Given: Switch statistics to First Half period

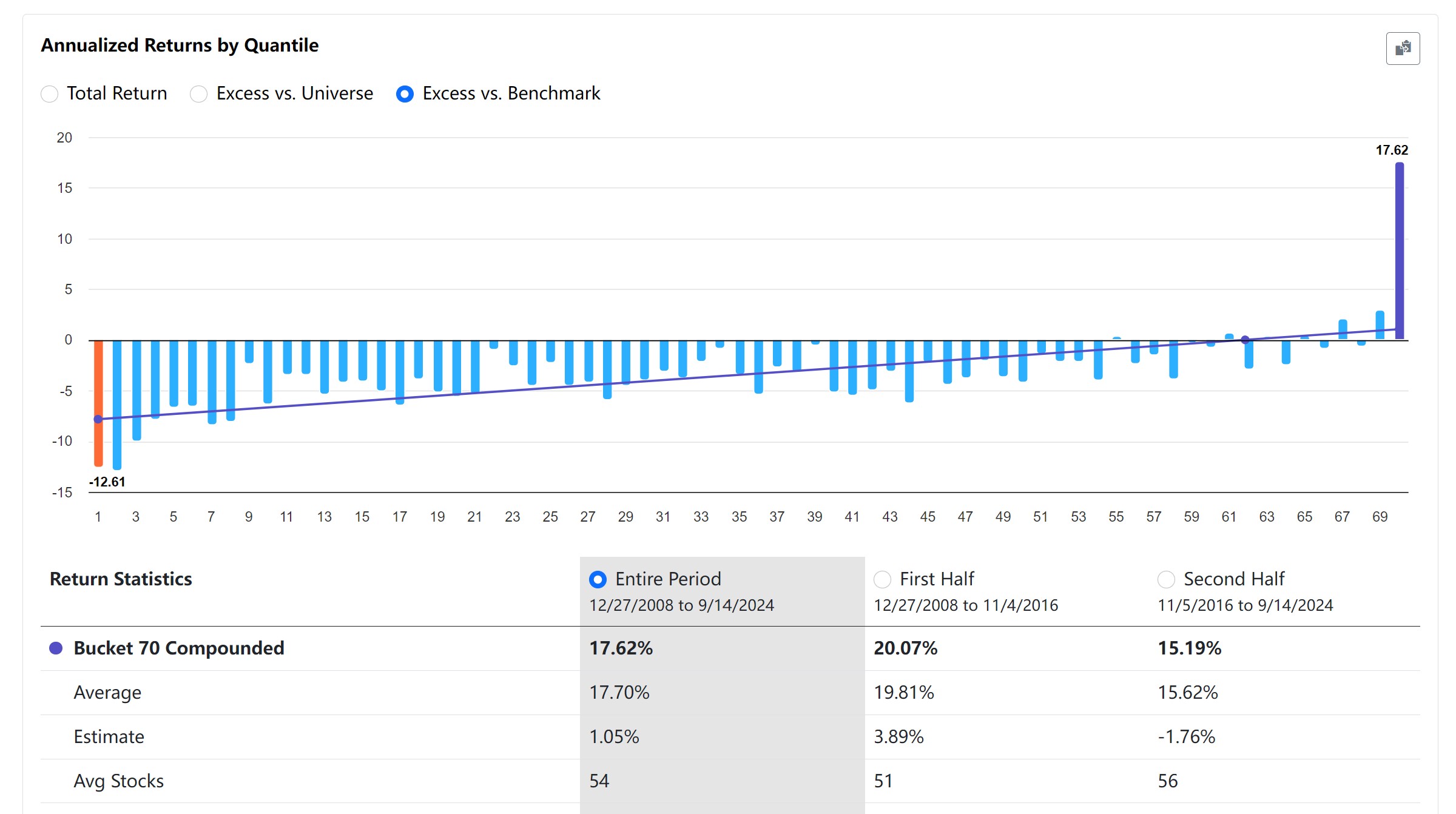Looking at the screenshot, I should pyautogui.click(x=882, y=579).
